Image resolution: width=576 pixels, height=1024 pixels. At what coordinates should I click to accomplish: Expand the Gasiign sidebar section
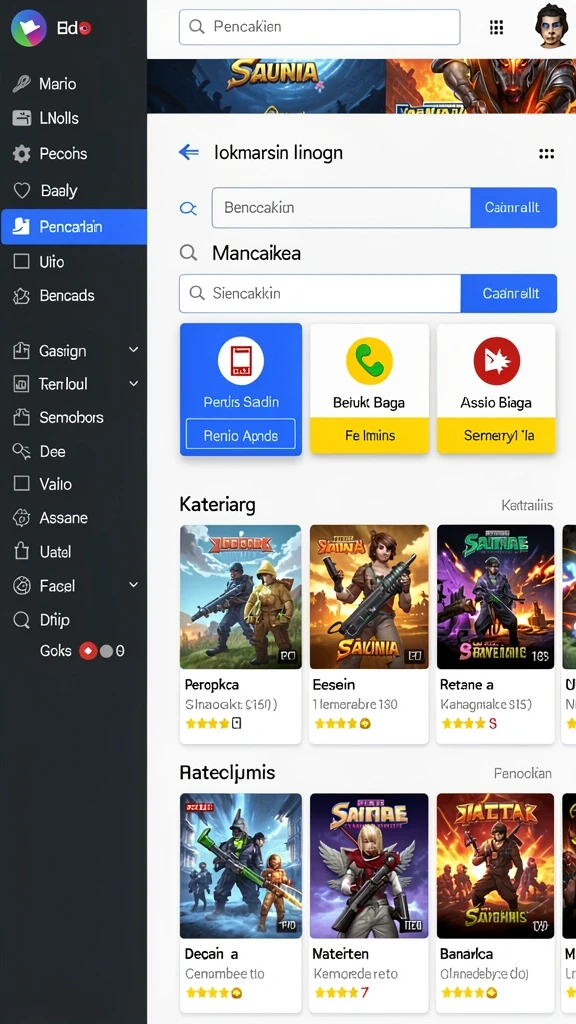tap(133, 350)
